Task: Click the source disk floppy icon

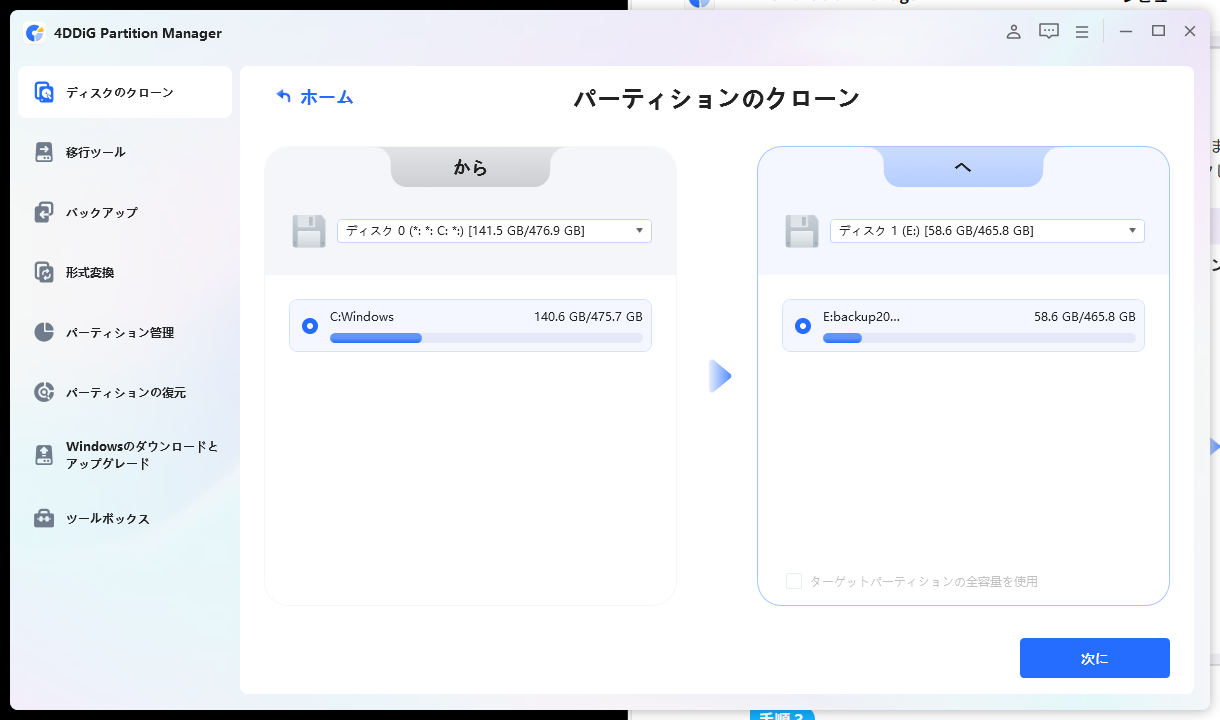Action: pos(309,231)
